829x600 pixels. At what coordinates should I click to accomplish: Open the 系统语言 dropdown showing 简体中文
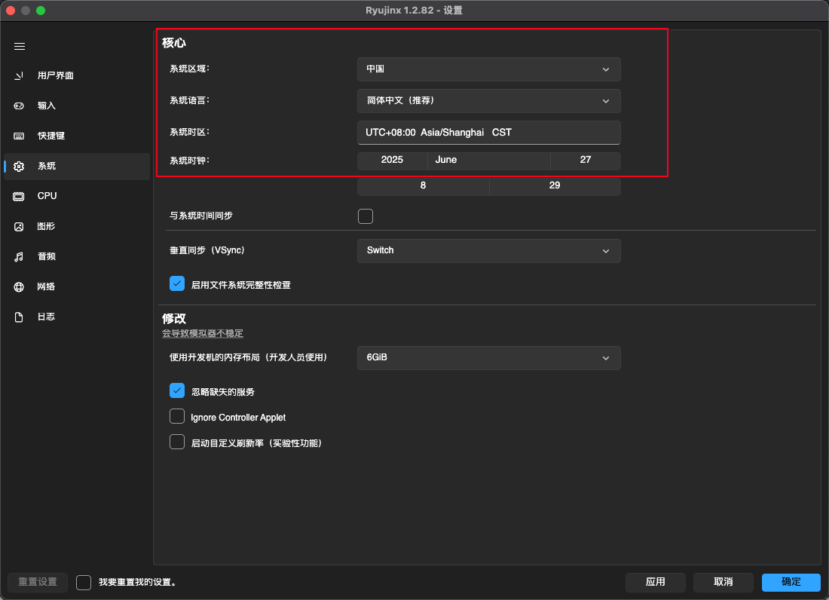pos(489,101)
